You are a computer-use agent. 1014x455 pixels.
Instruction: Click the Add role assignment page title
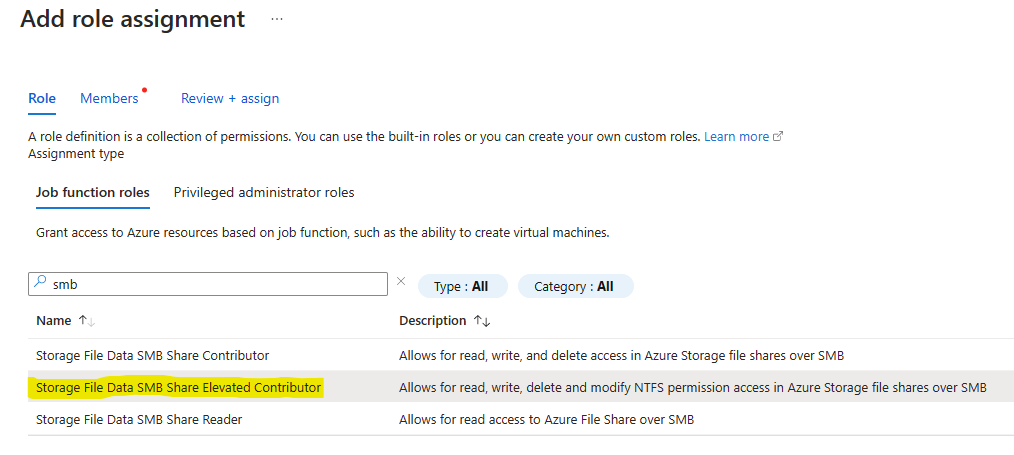[133, 19]
